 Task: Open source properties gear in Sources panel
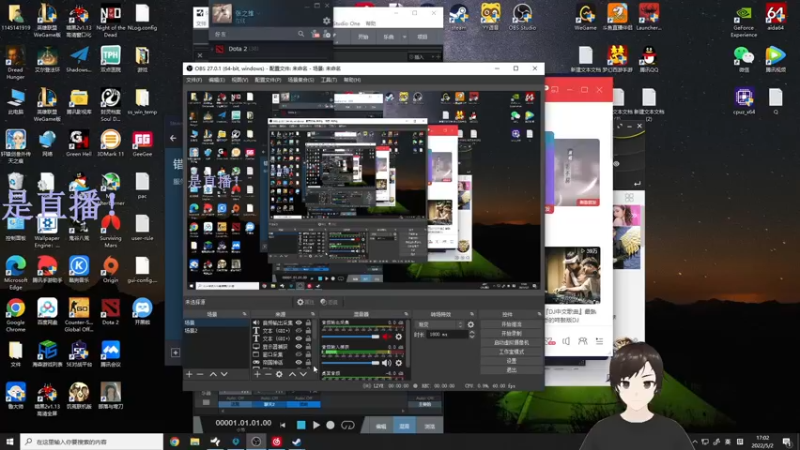point(279,374)
